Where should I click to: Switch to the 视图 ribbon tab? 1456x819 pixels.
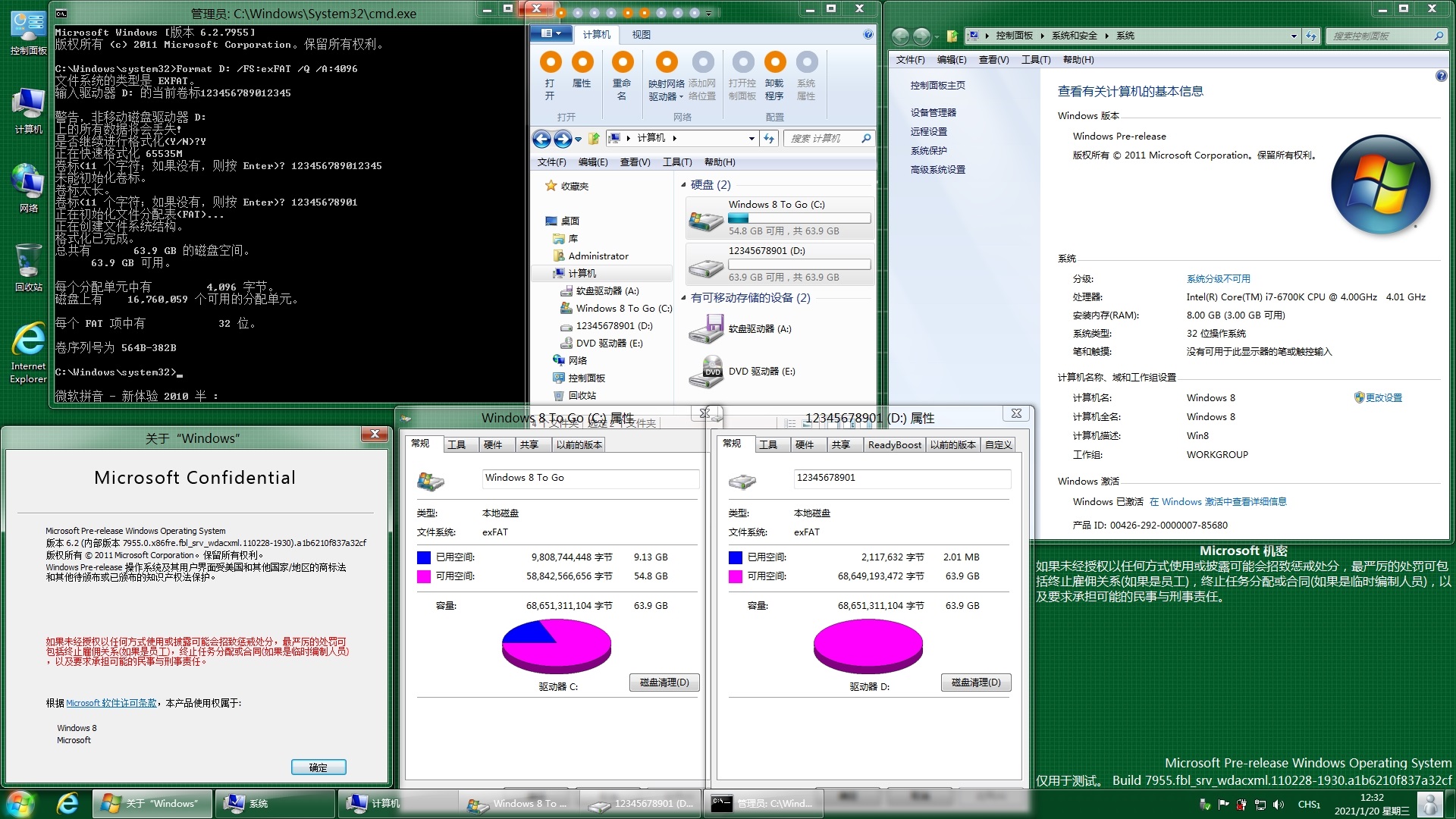[642, 35]
